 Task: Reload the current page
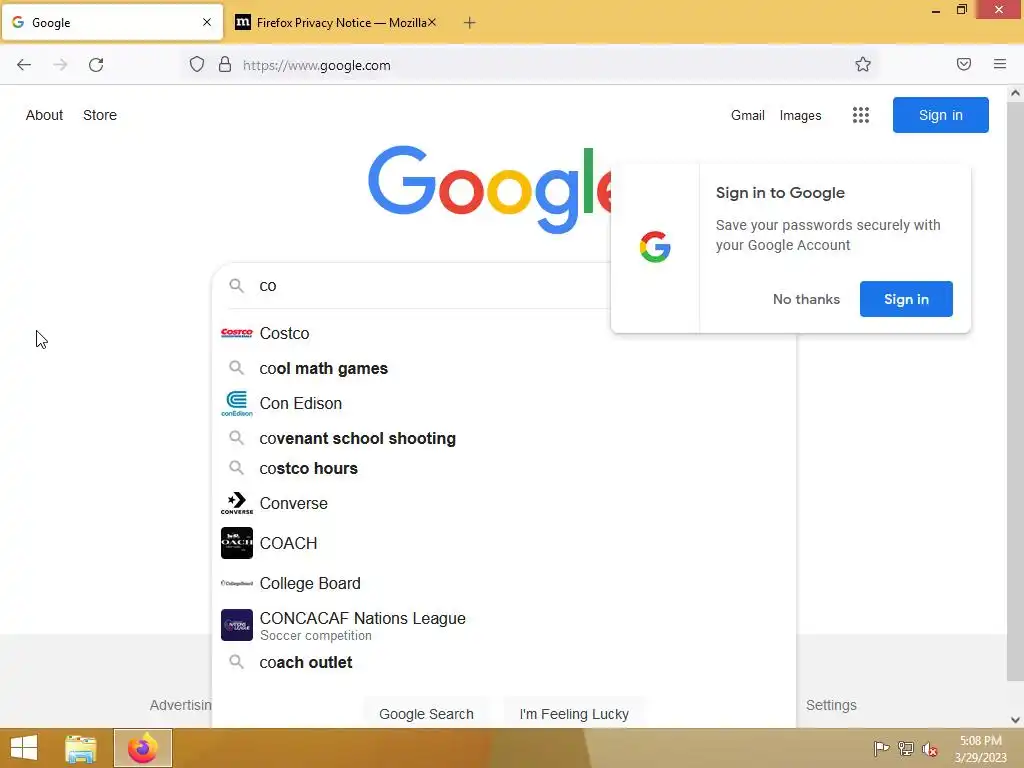click(x=96, y=65)
